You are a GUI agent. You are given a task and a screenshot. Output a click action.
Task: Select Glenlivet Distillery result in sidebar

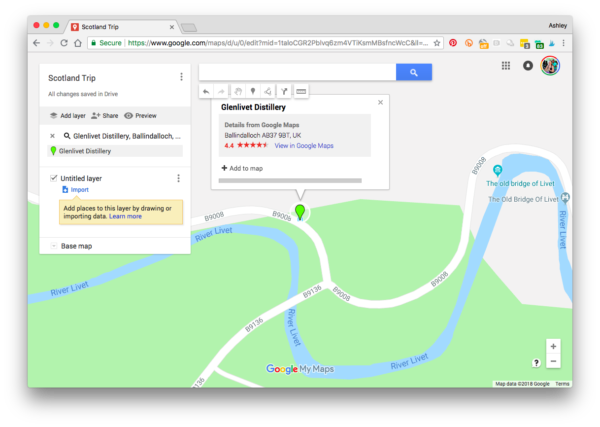click(x=115, y=151)
